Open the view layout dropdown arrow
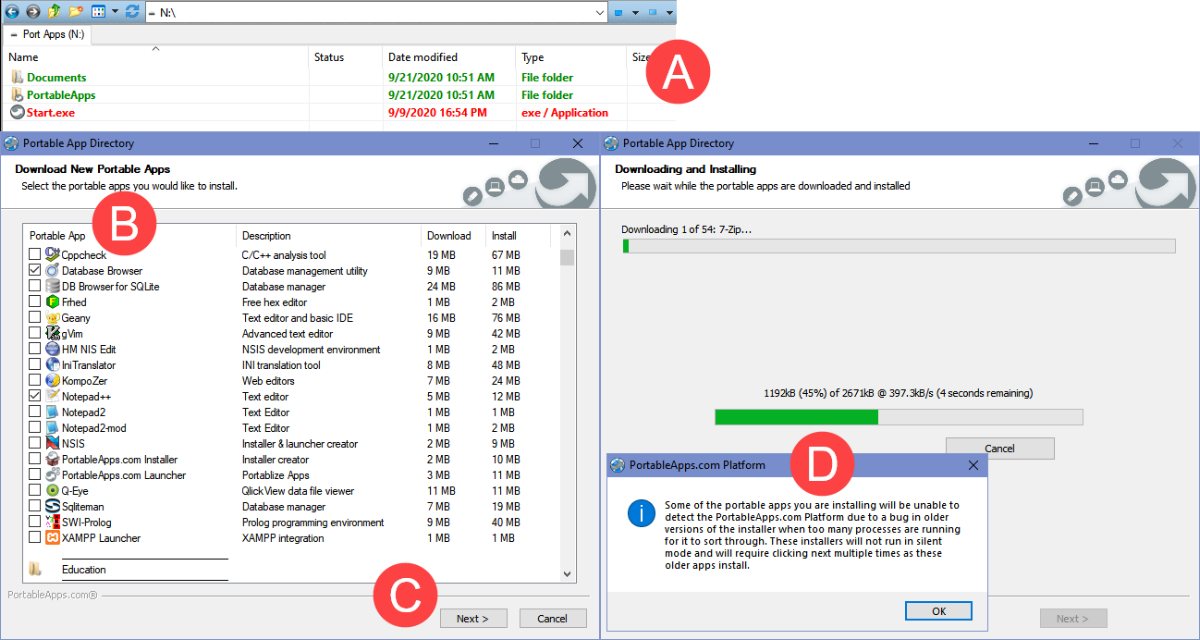The width and height of the screenshot is (1200, 640). click(113, 12)
